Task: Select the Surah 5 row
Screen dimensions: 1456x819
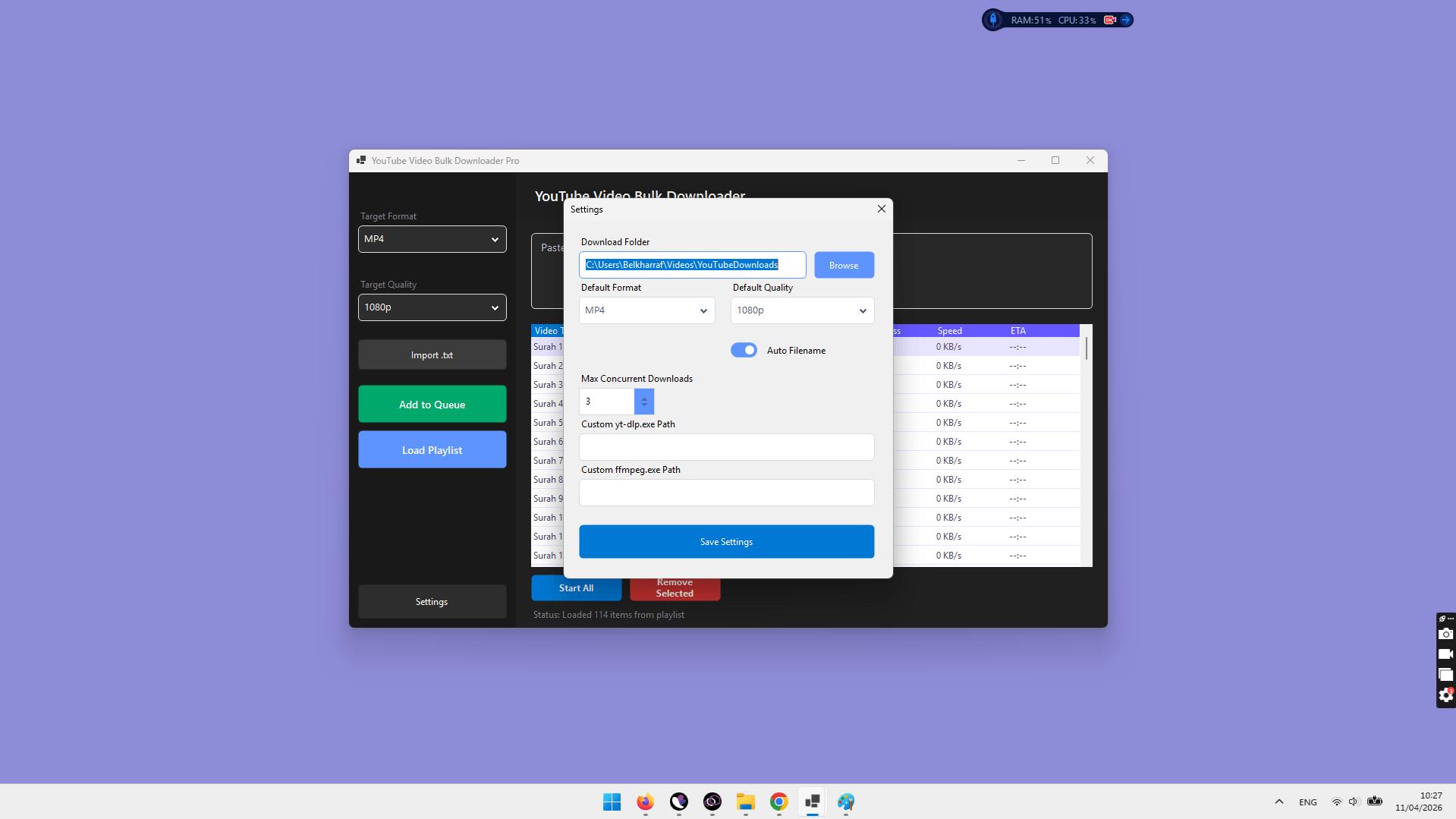Action: [x=548, y=423]
